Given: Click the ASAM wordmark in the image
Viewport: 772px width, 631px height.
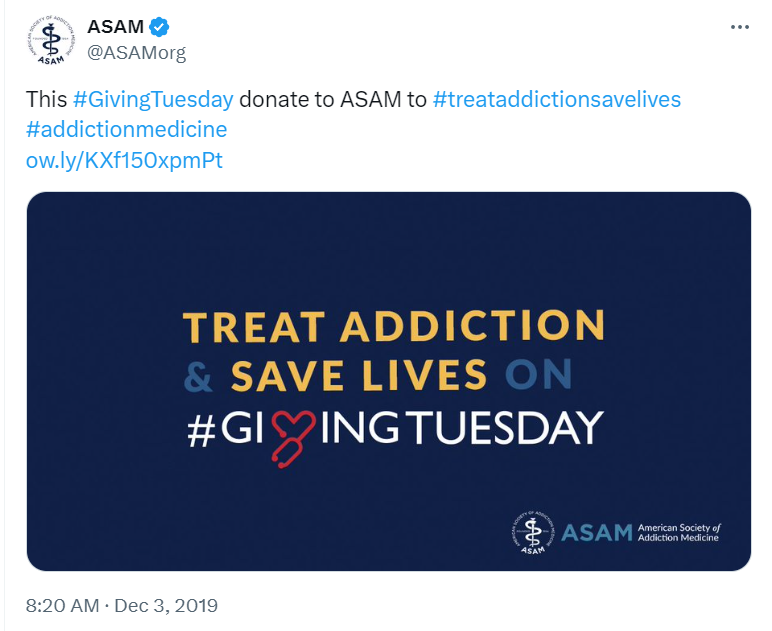Looking at the screenshot, I should click(x=596, y=532).
